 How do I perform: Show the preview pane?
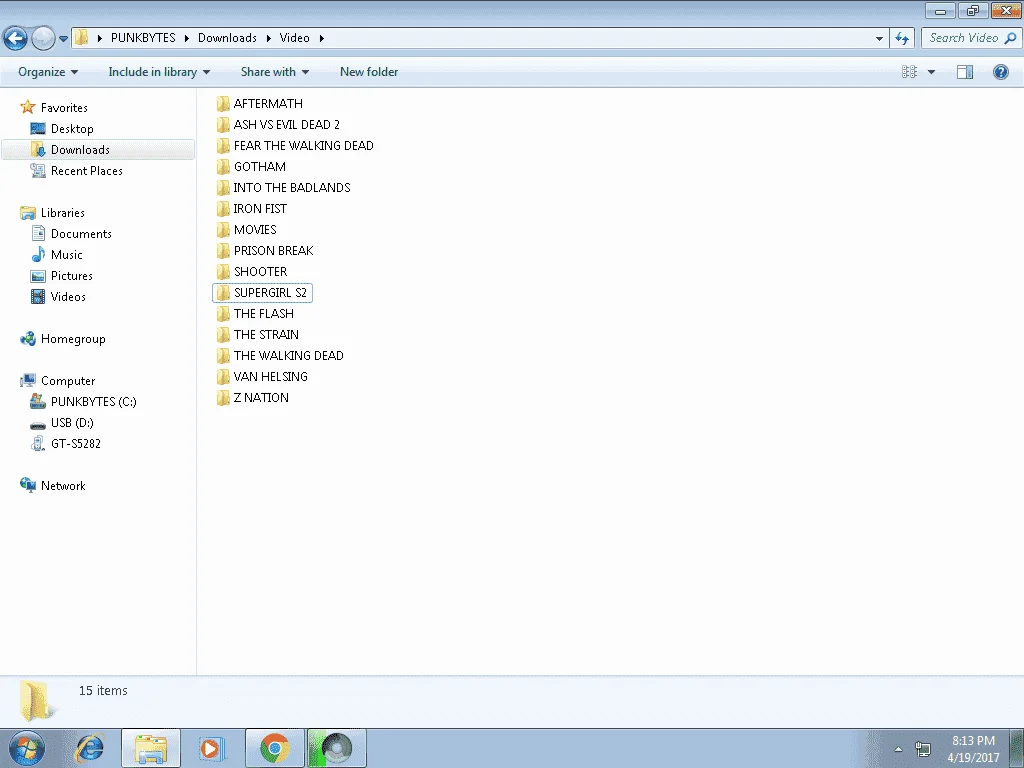coord(965,72)
